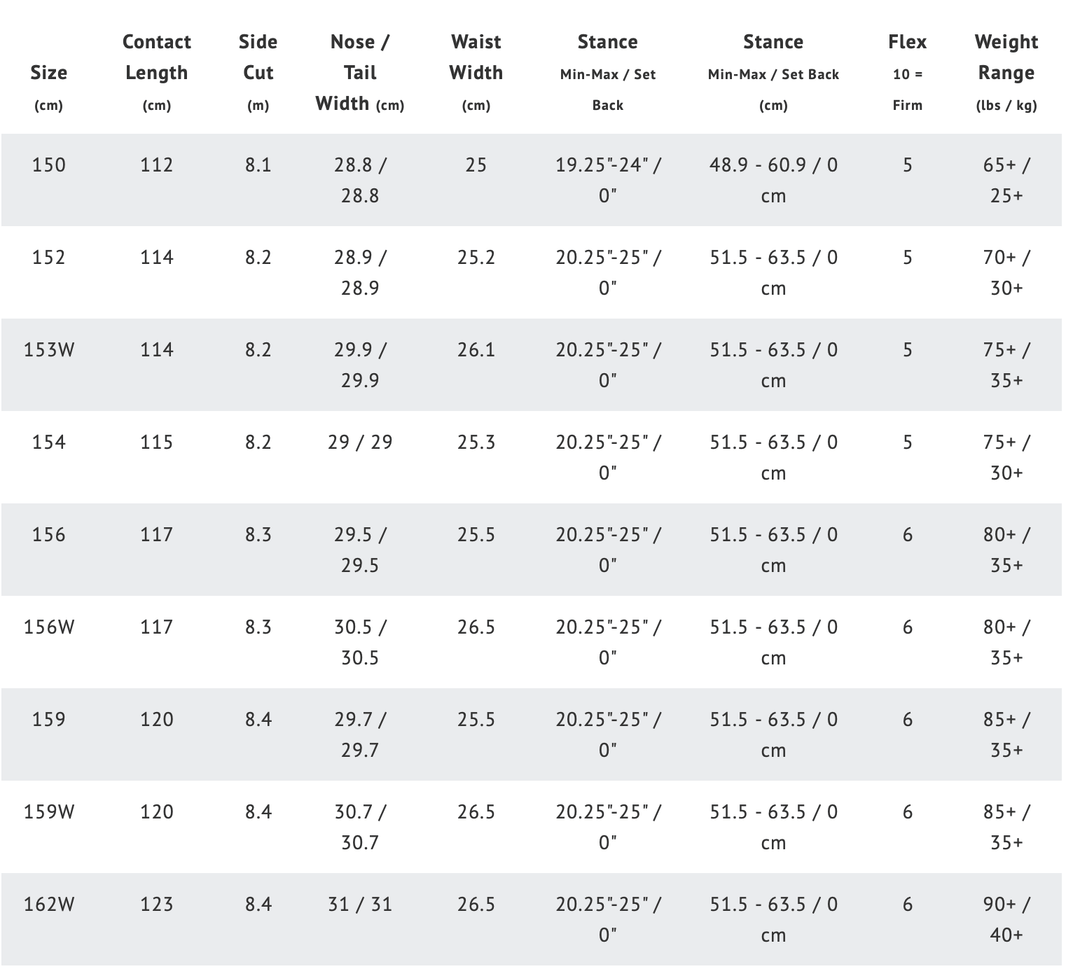Select contact length value 123

[x=156, y=904]
